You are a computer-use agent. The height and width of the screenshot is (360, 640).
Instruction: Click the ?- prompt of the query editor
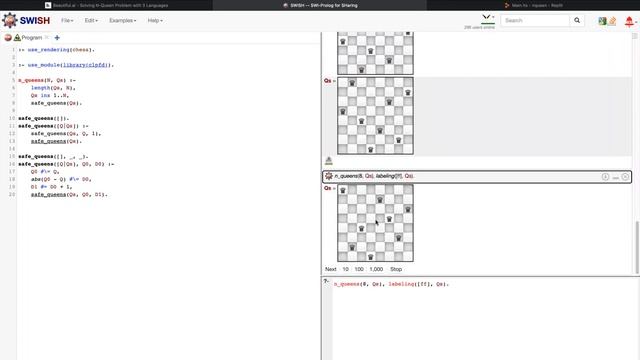click(x=326, y=281)
